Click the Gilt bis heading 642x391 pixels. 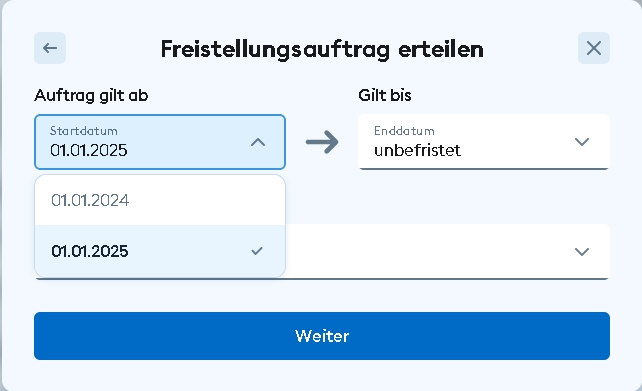(385, 95)
